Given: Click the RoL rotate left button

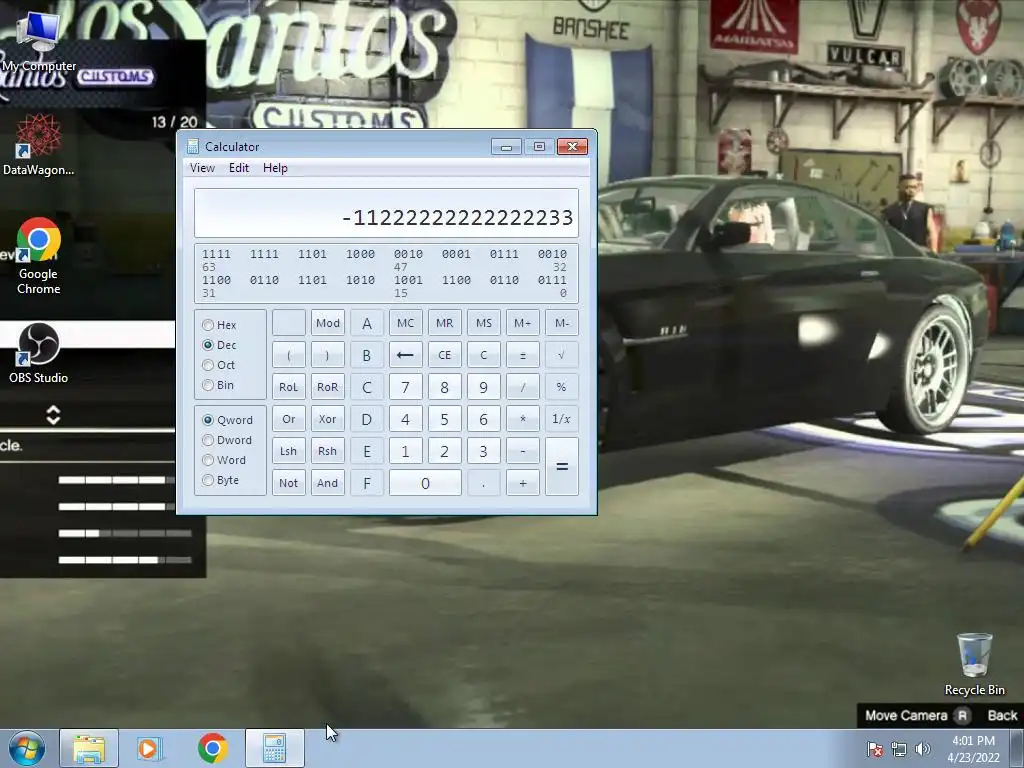Looking at the screenshot, I should tap(289, 387).
